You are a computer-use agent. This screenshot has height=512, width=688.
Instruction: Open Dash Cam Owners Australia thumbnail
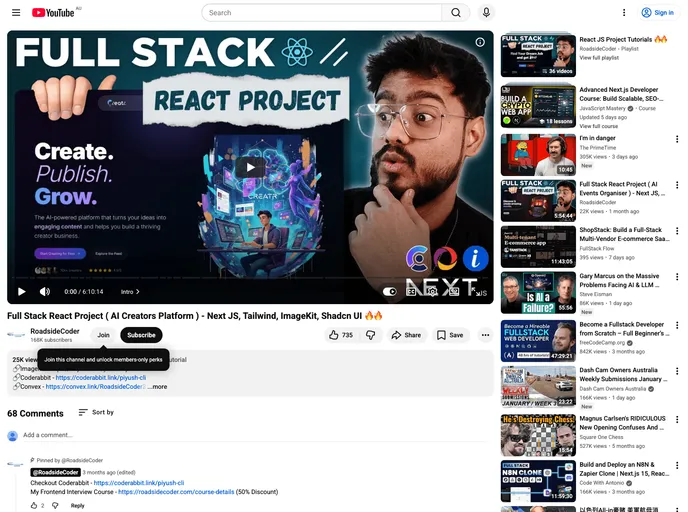point(538,387)
